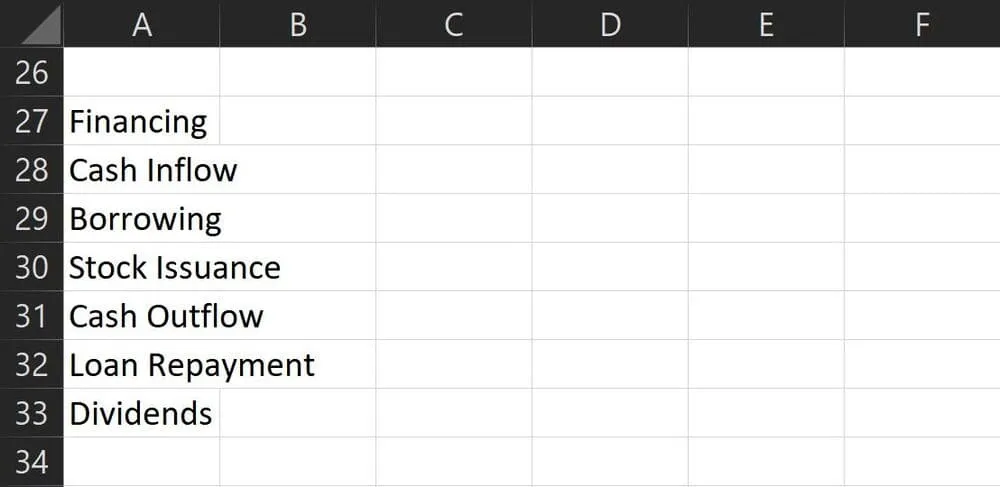The width and height of the screenshot is (1000, 487).
Task: Click the Borrowing cell
Action: (x=145, y=218)
